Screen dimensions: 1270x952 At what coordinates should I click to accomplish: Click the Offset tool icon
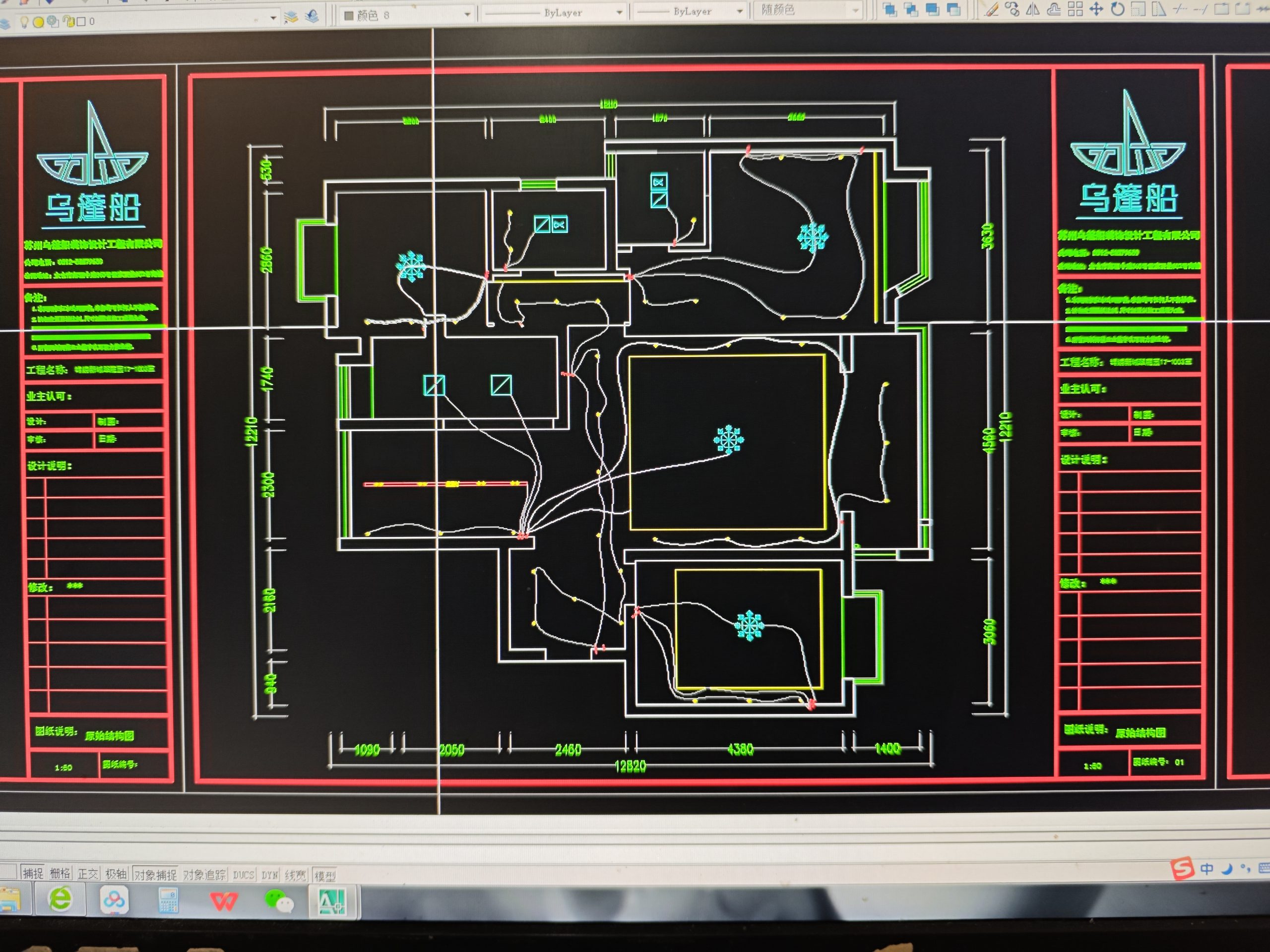[1054, 9]
